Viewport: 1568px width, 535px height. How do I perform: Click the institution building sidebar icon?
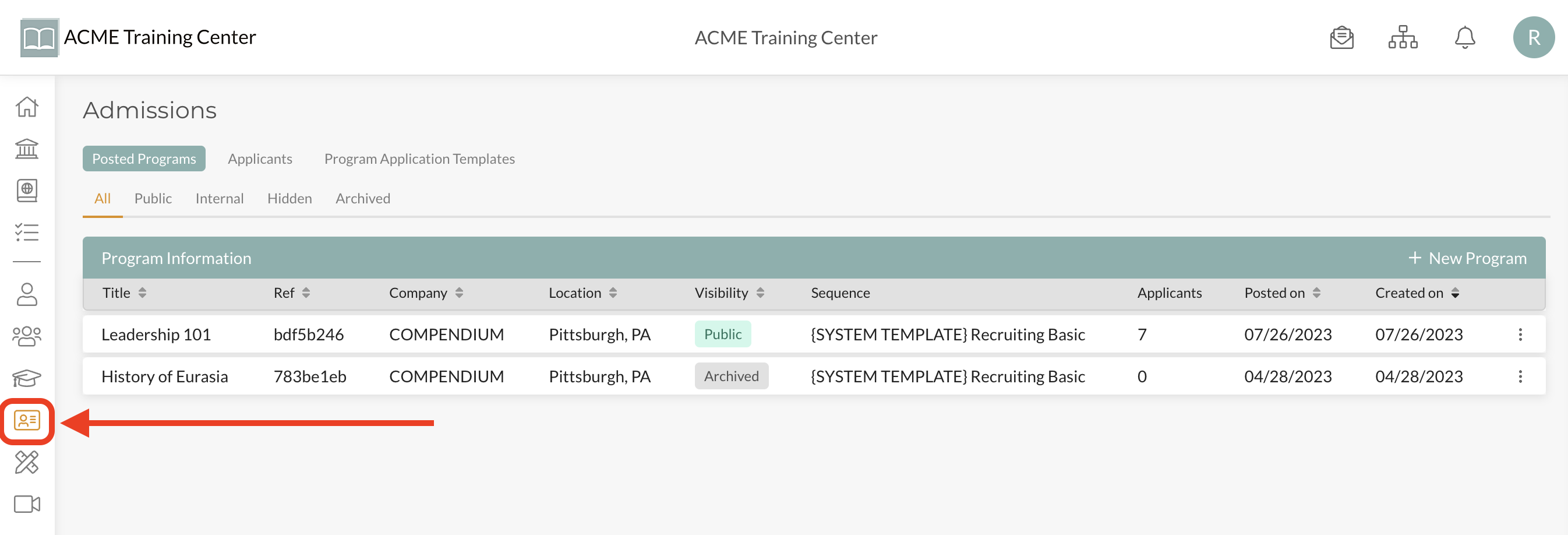27,149
